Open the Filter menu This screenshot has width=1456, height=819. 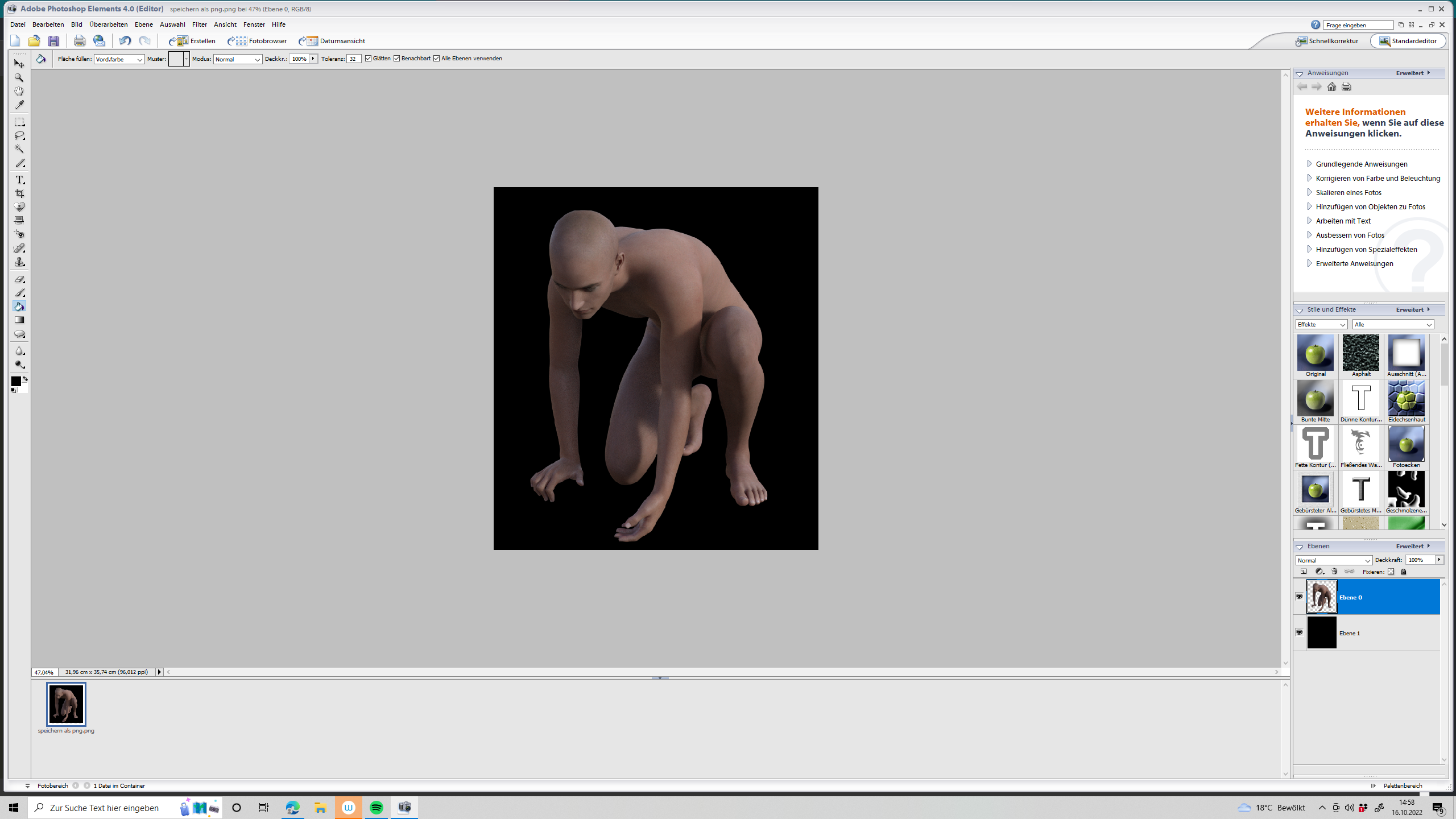(x=199, y=24)
